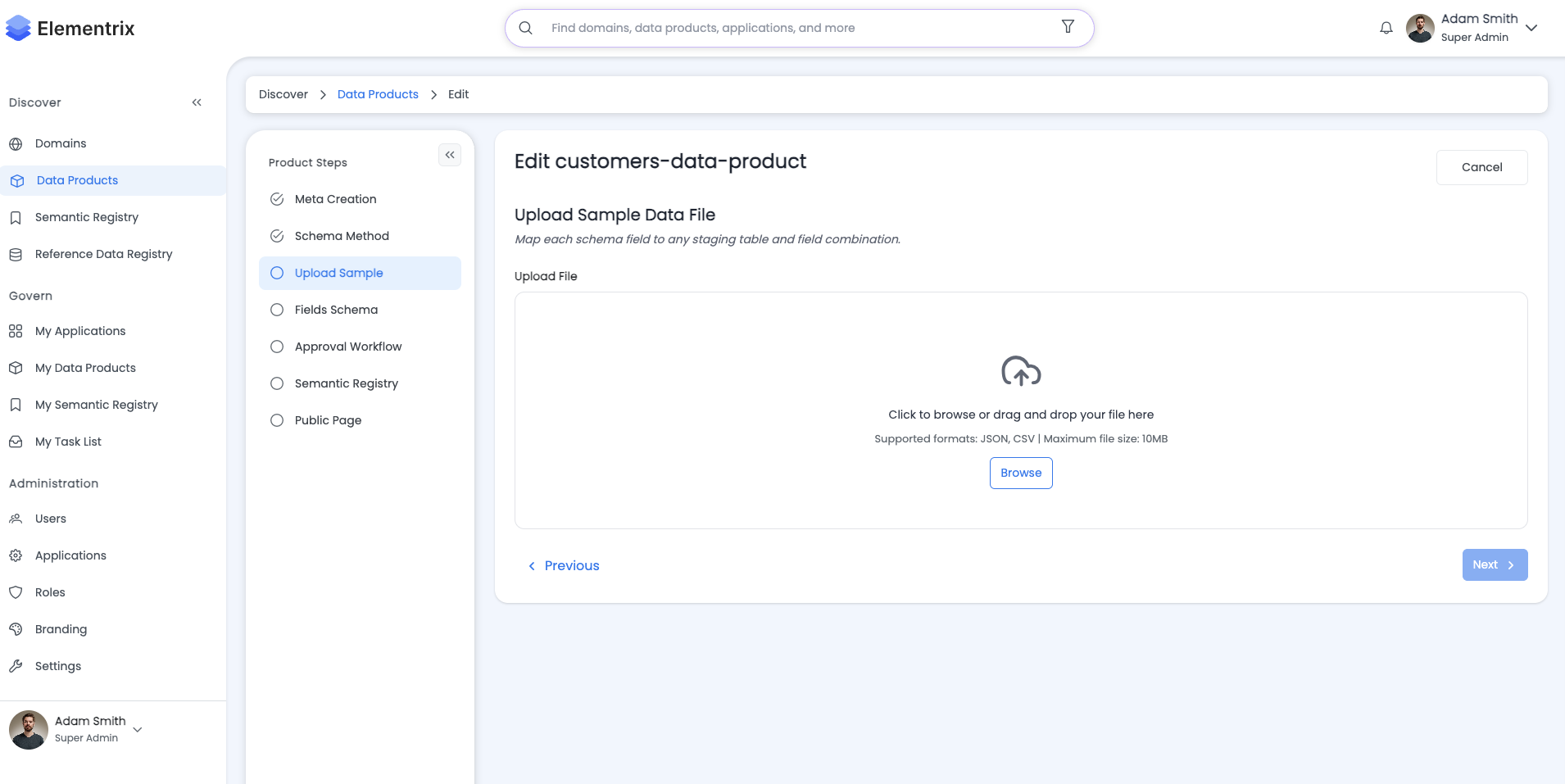1565x784 pixels.
Task: Click the Semantic Registry bookmark icon
Action: click(x=16, y=216)
